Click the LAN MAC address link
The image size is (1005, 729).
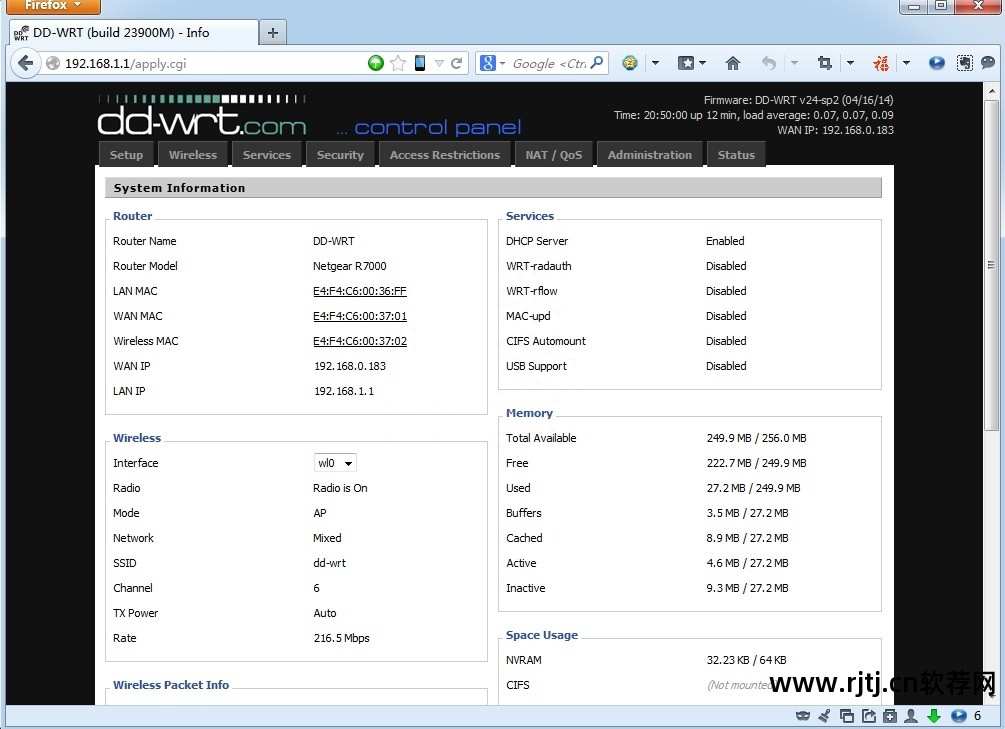click(x=360, y=291)
